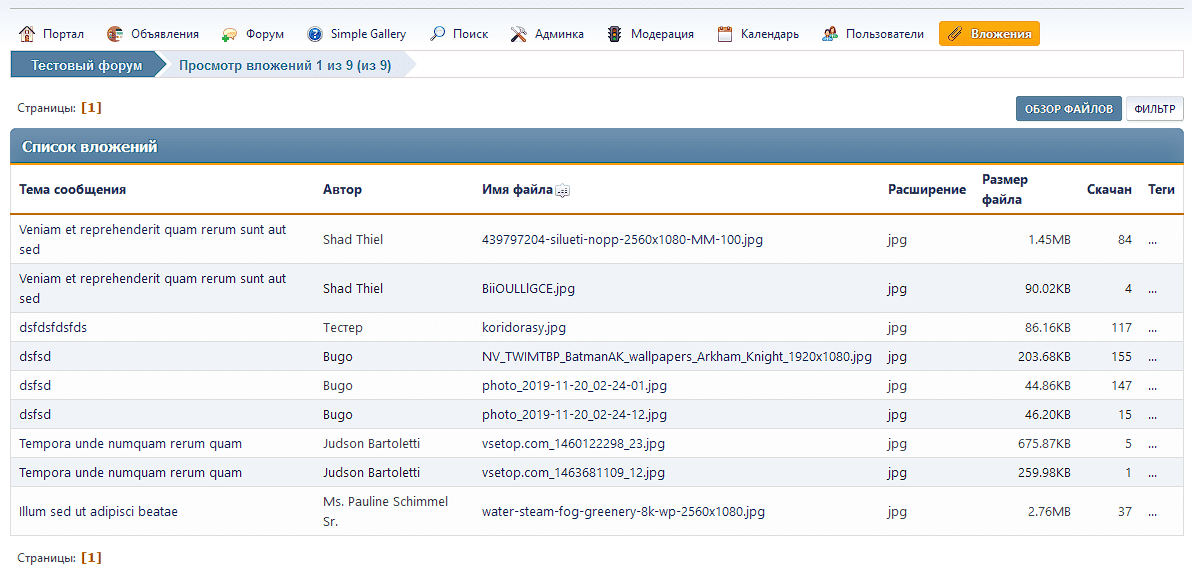Click the Календарь calendar icon

pos(725,34)
